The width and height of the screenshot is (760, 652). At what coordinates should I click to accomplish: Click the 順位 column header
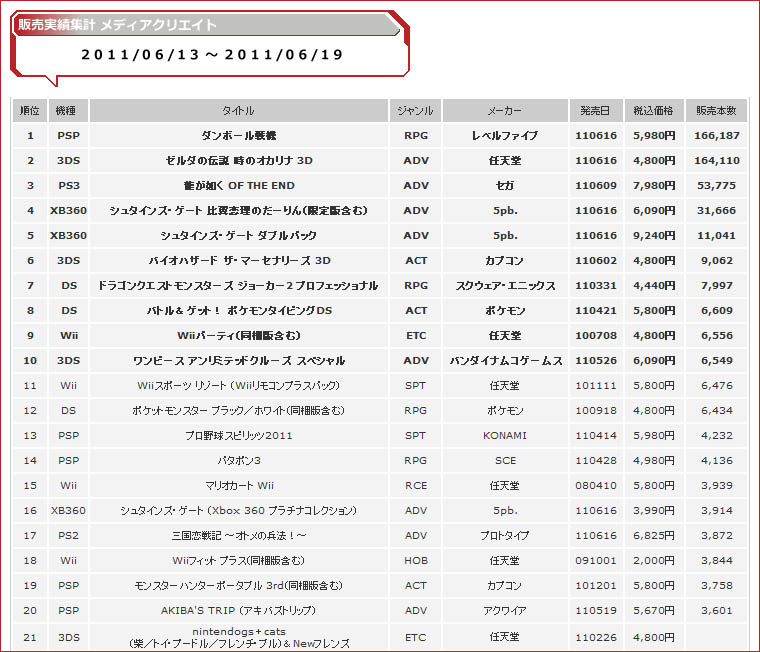tap(30, 111)
